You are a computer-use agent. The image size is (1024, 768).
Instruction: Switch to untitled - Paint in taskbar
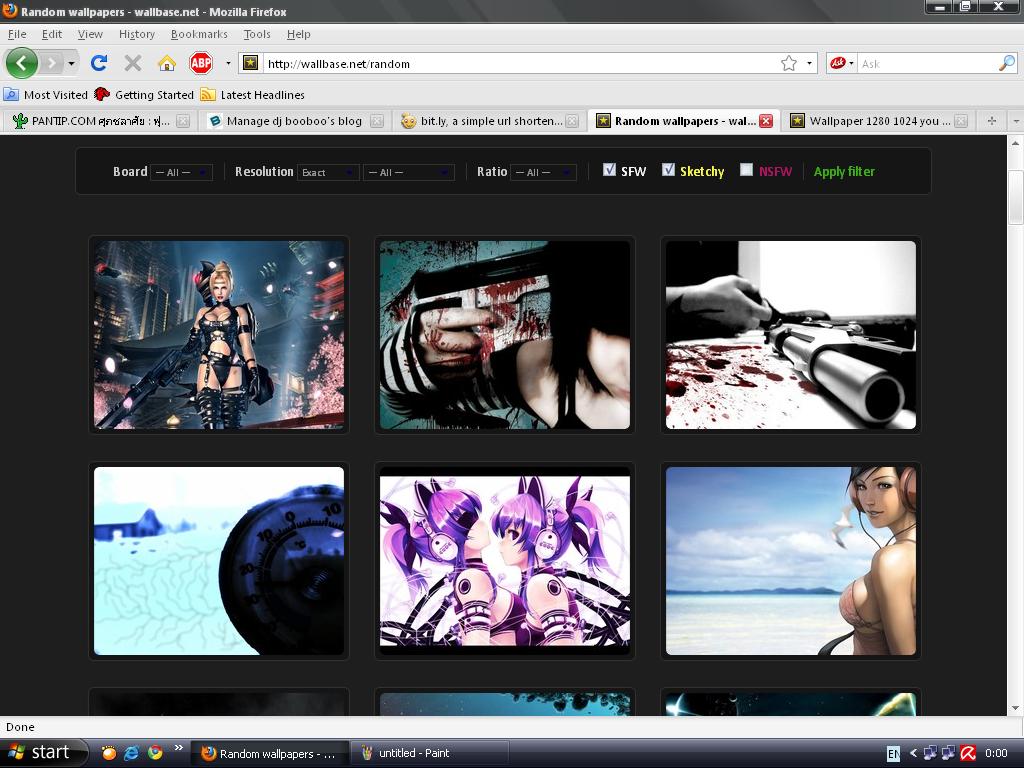pos(429,753)
